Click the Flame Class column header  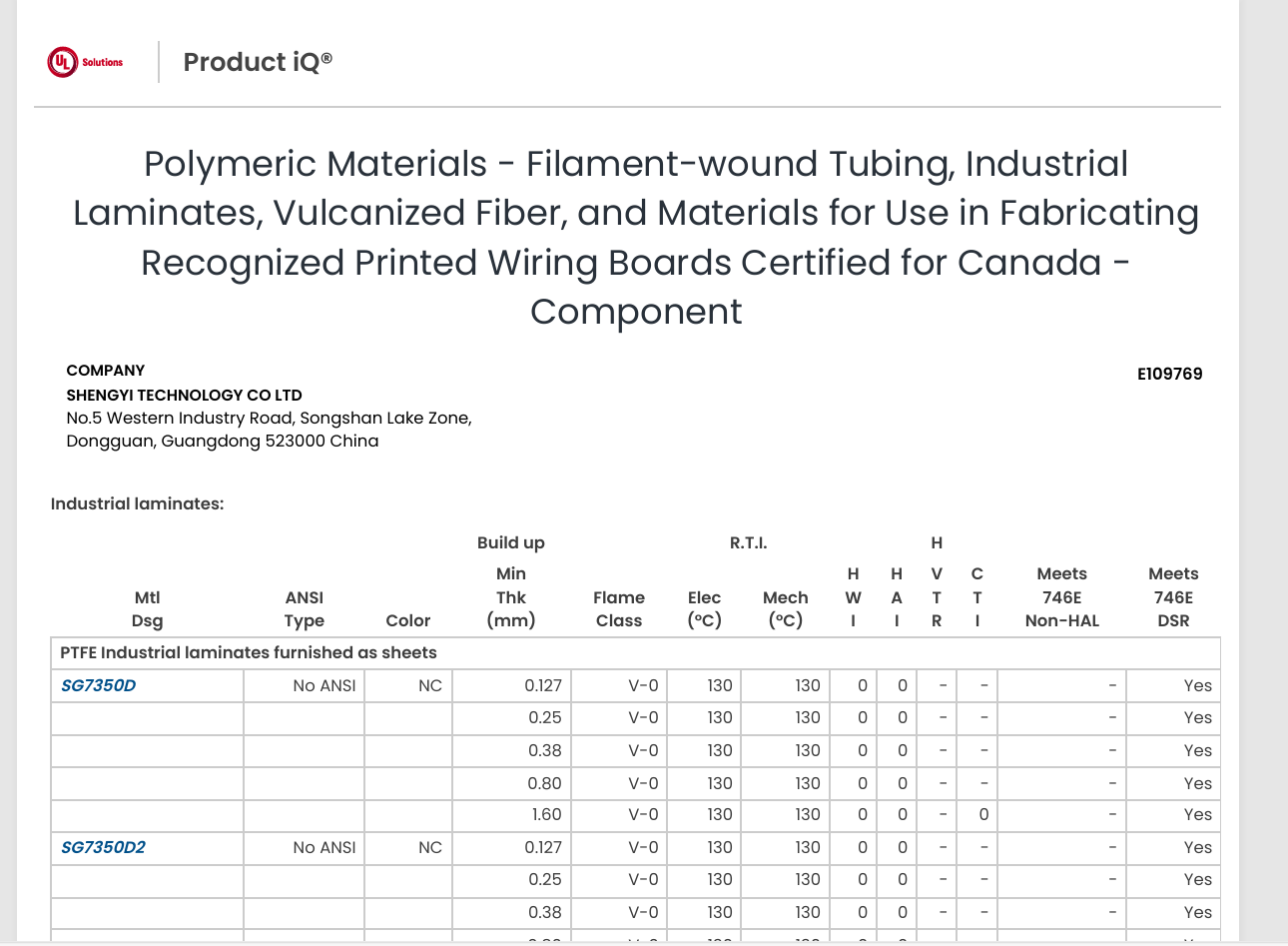pyautogui.click(x=619, y=608)
